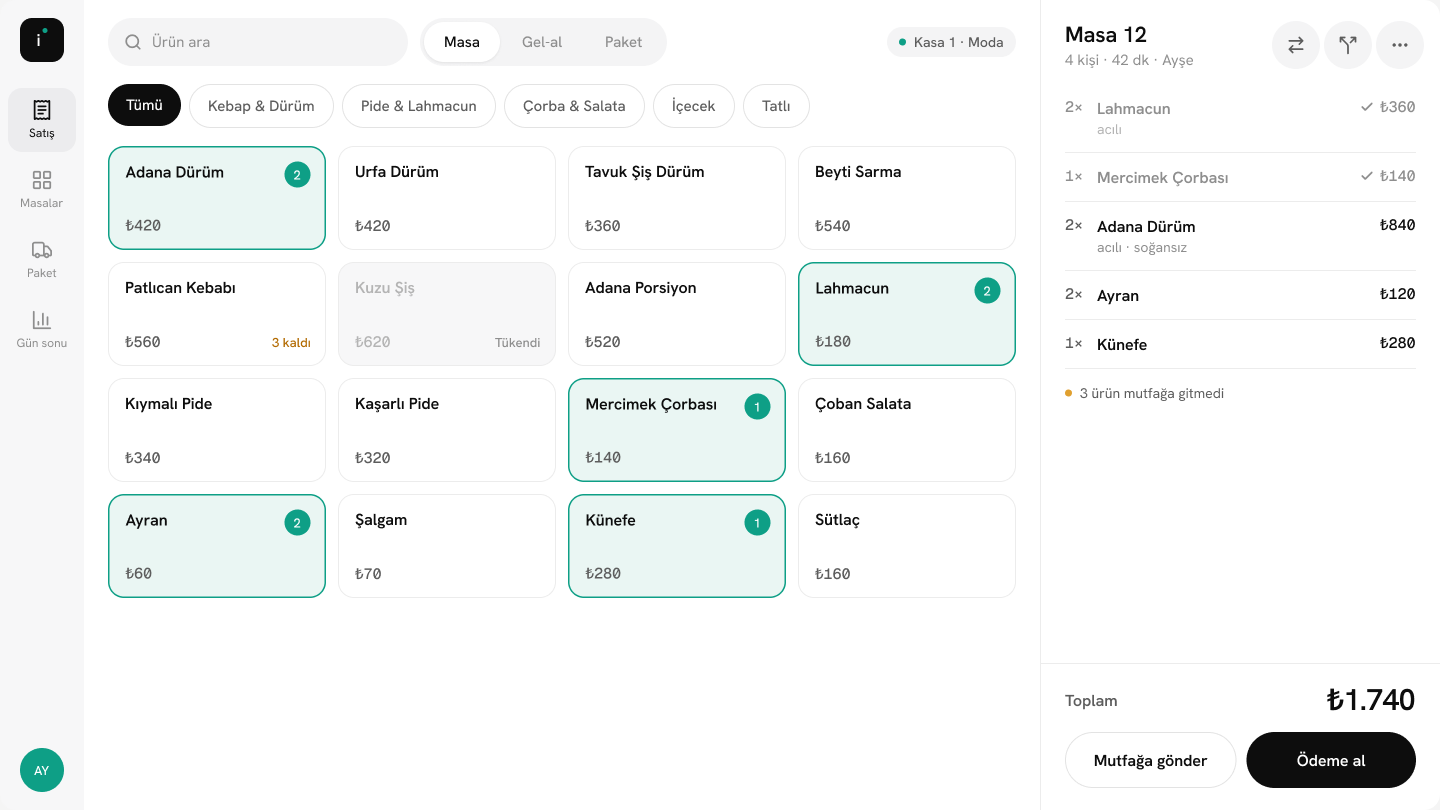1440x810 pixels.
Task: Switch order type to Masa
Action: (x=462, y=42)
